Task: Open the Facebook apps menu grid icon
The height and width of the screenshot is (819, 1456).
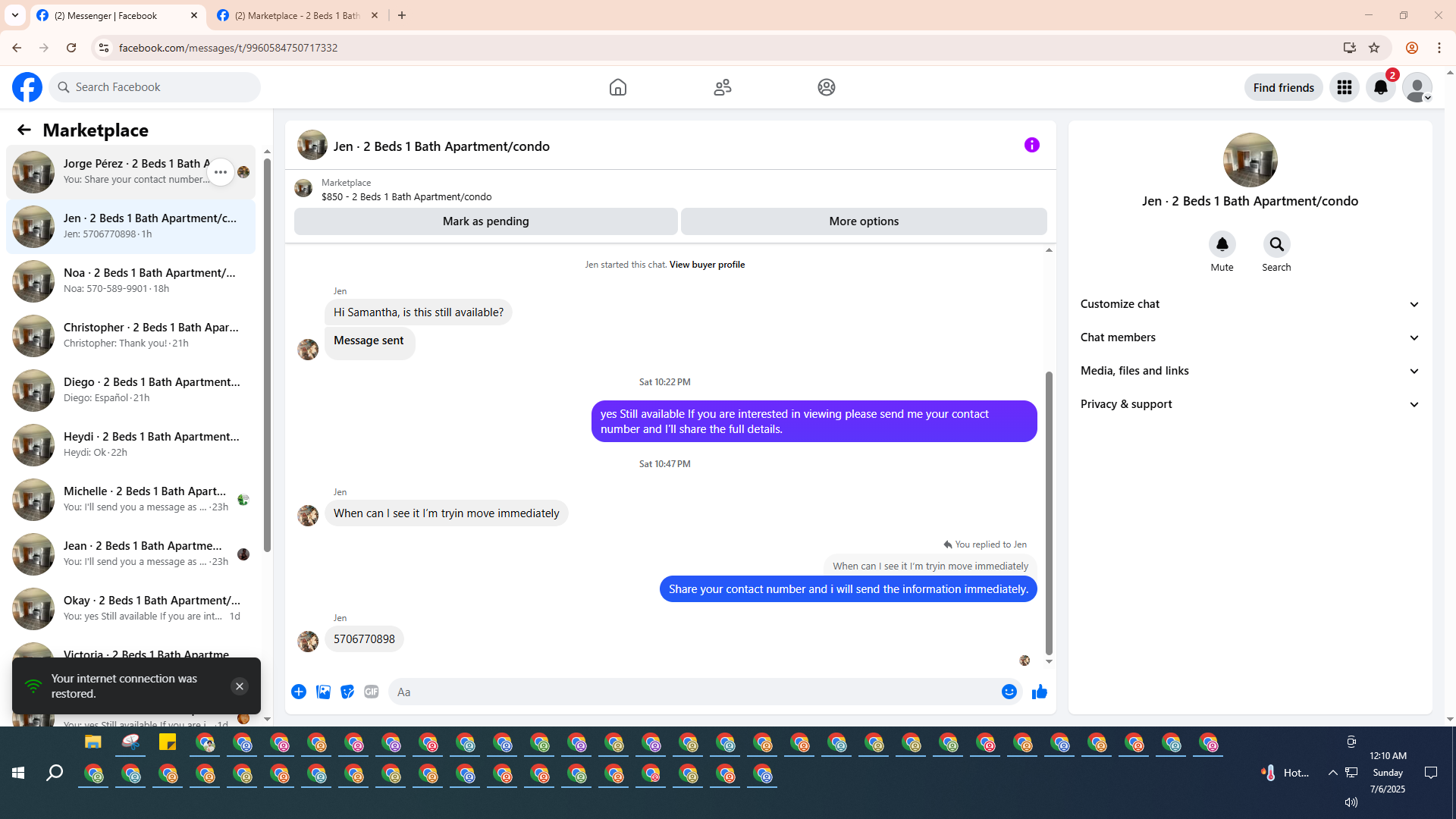Action: pyautogui.click(x=1344, y=87)
